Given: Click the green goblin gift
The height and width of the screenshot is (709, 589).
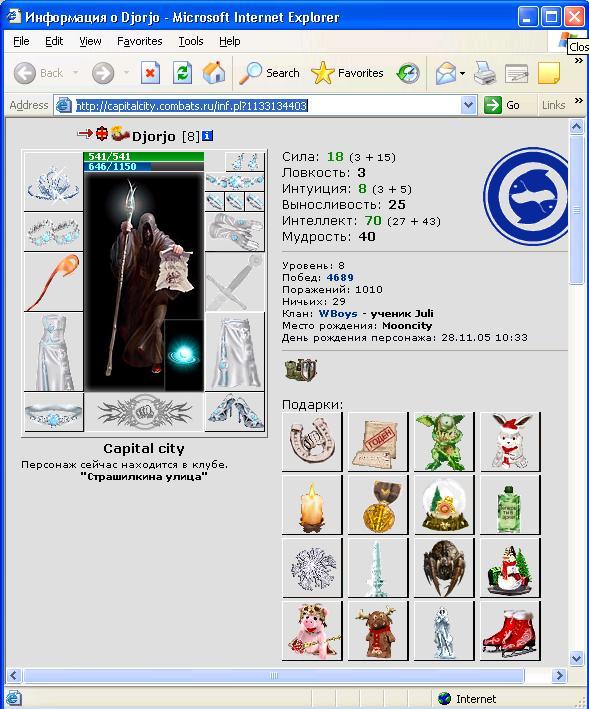Looking at the screenshot, I should point(444,441).
